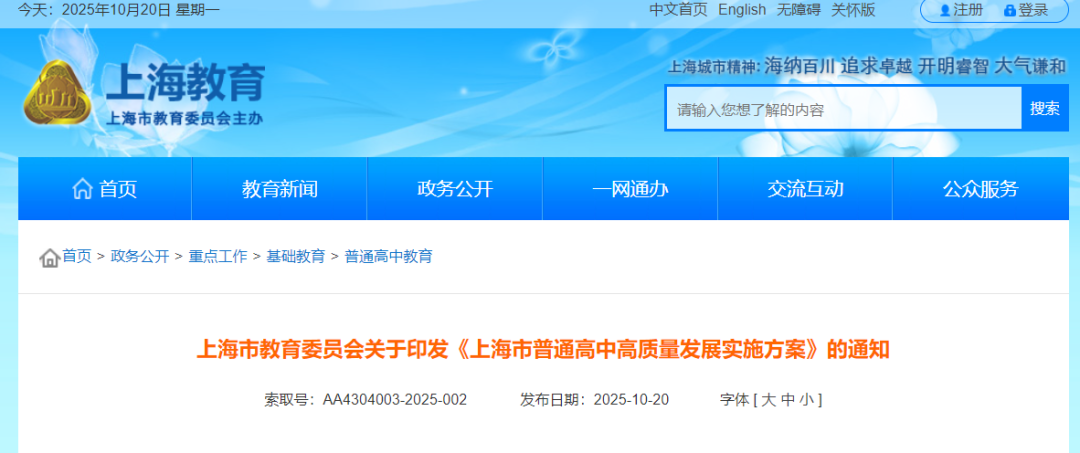Click the 注册 register button
The height and width of the screenshot is (453, 1080).
click(960, 10)
